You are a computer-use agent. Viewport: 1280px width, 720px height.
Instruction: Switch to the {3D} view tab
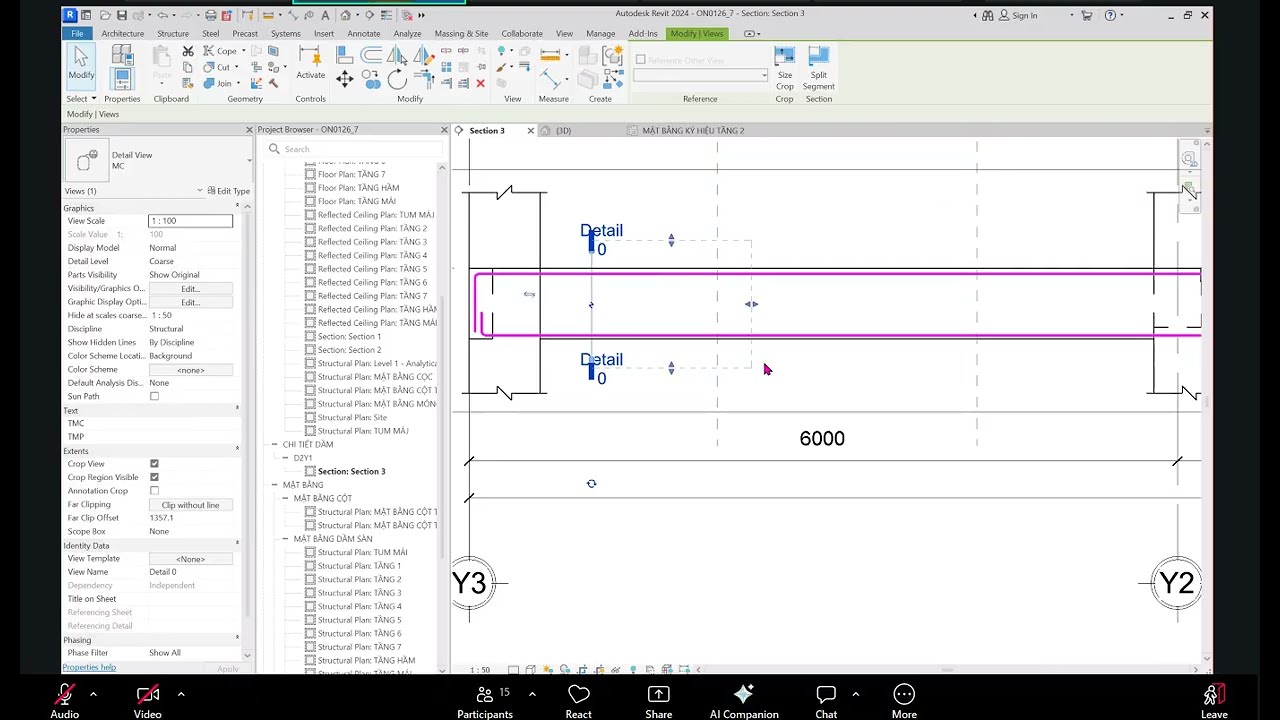[563, 131]
